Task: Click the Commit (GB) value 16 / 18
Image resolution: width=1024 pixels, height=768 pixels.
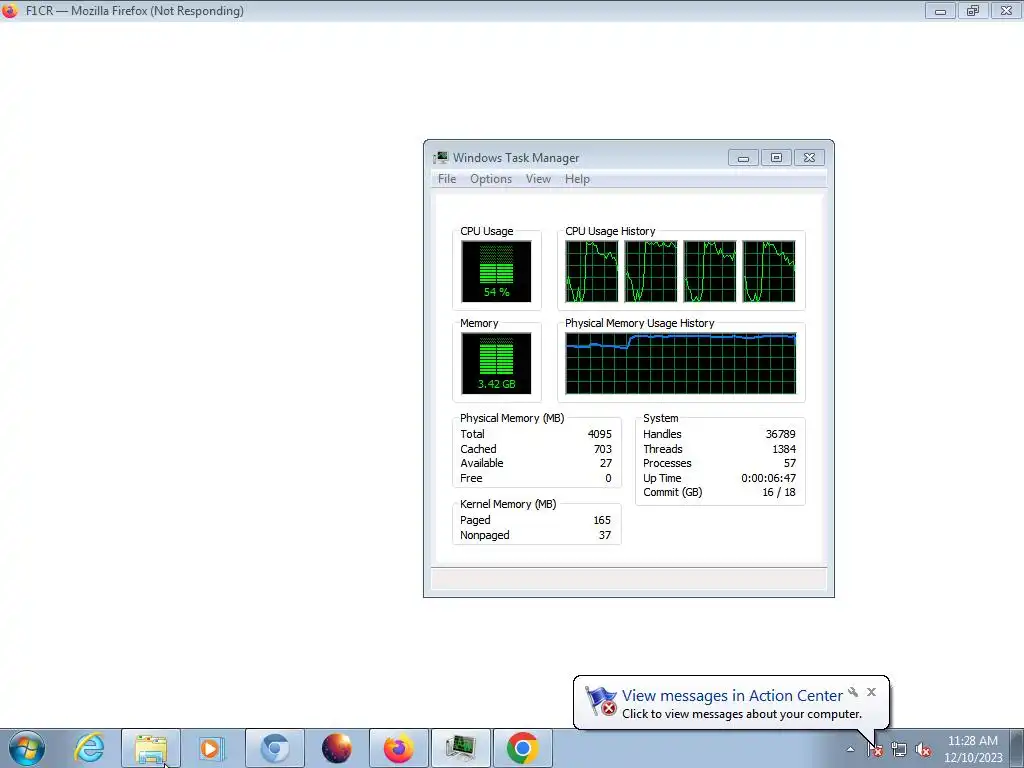Action: (x=779, y=493)
